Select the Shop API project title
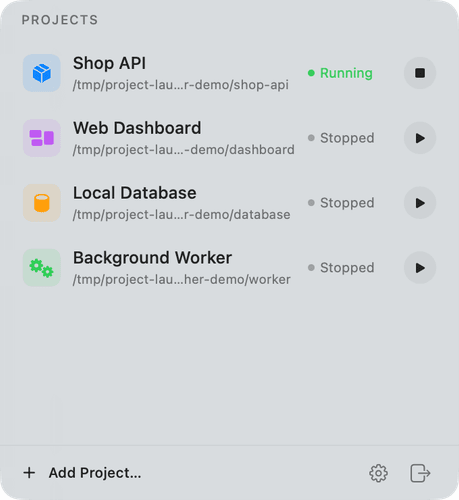 [x=109, y=63]
